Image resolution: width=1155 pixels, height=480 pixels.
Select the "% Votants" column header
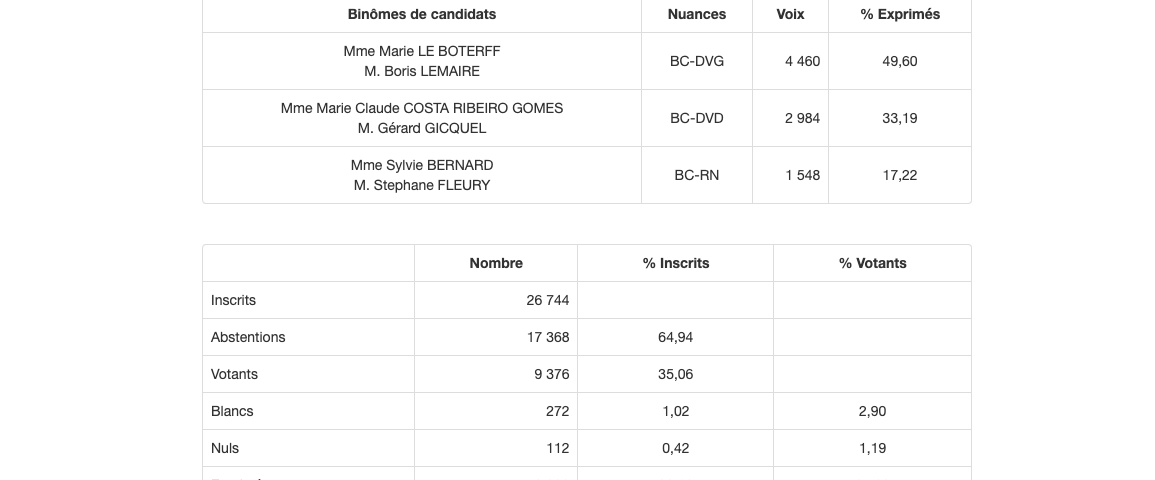pyautogui.click(x=873, y=263)
